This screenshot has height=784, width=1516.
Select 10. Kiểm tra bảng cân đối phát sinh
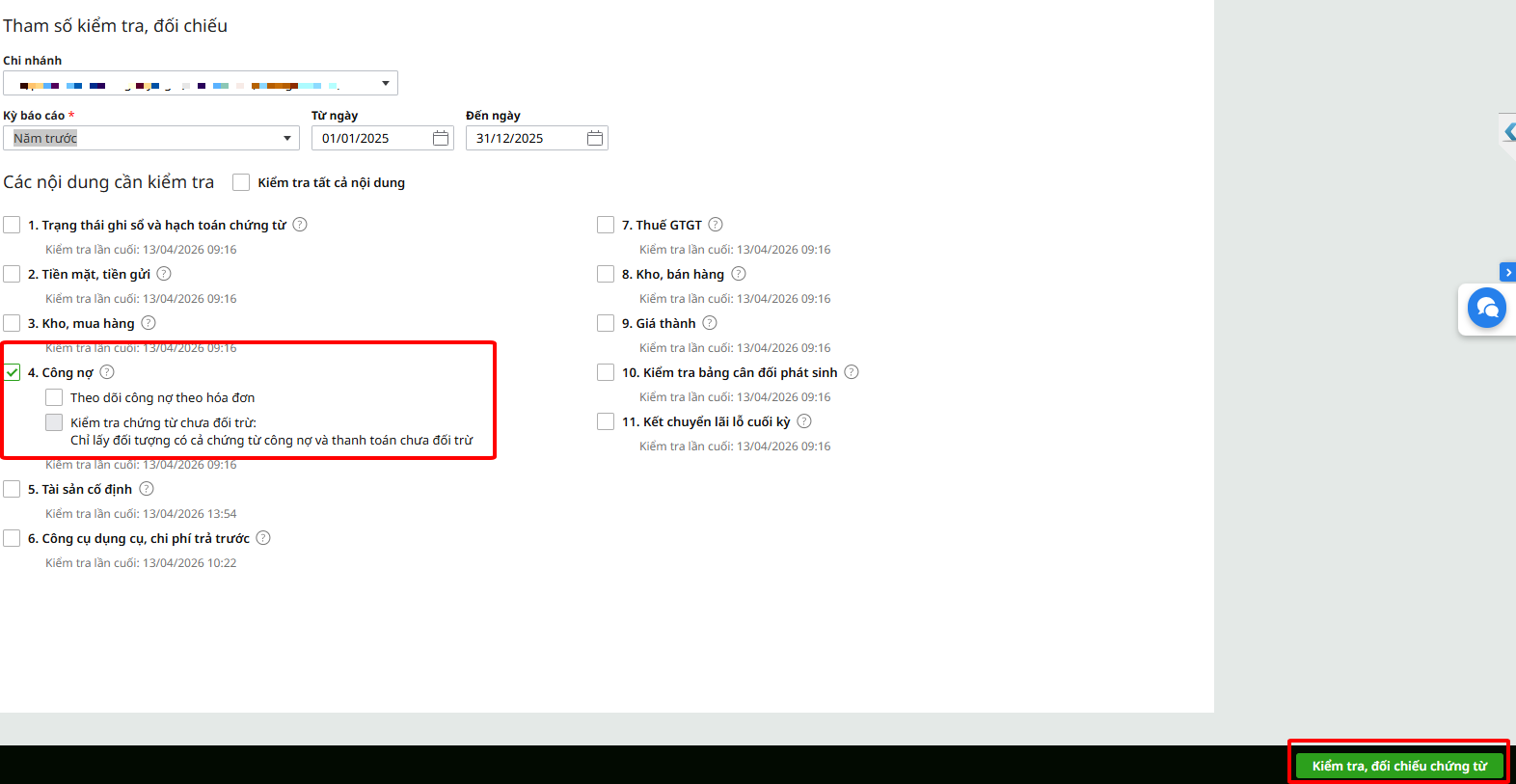click(x=606, y=372)
